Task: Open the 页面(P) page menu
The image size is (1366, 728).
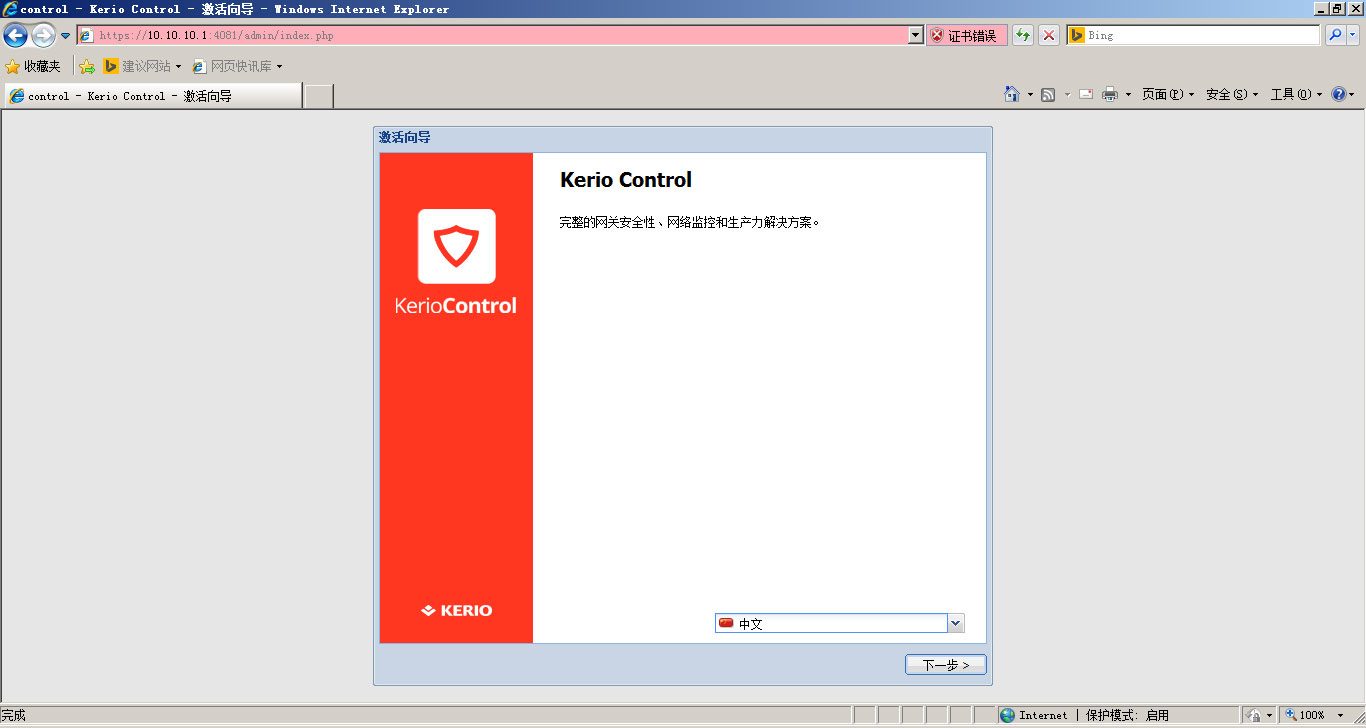Action: (x=1168, y=94)
